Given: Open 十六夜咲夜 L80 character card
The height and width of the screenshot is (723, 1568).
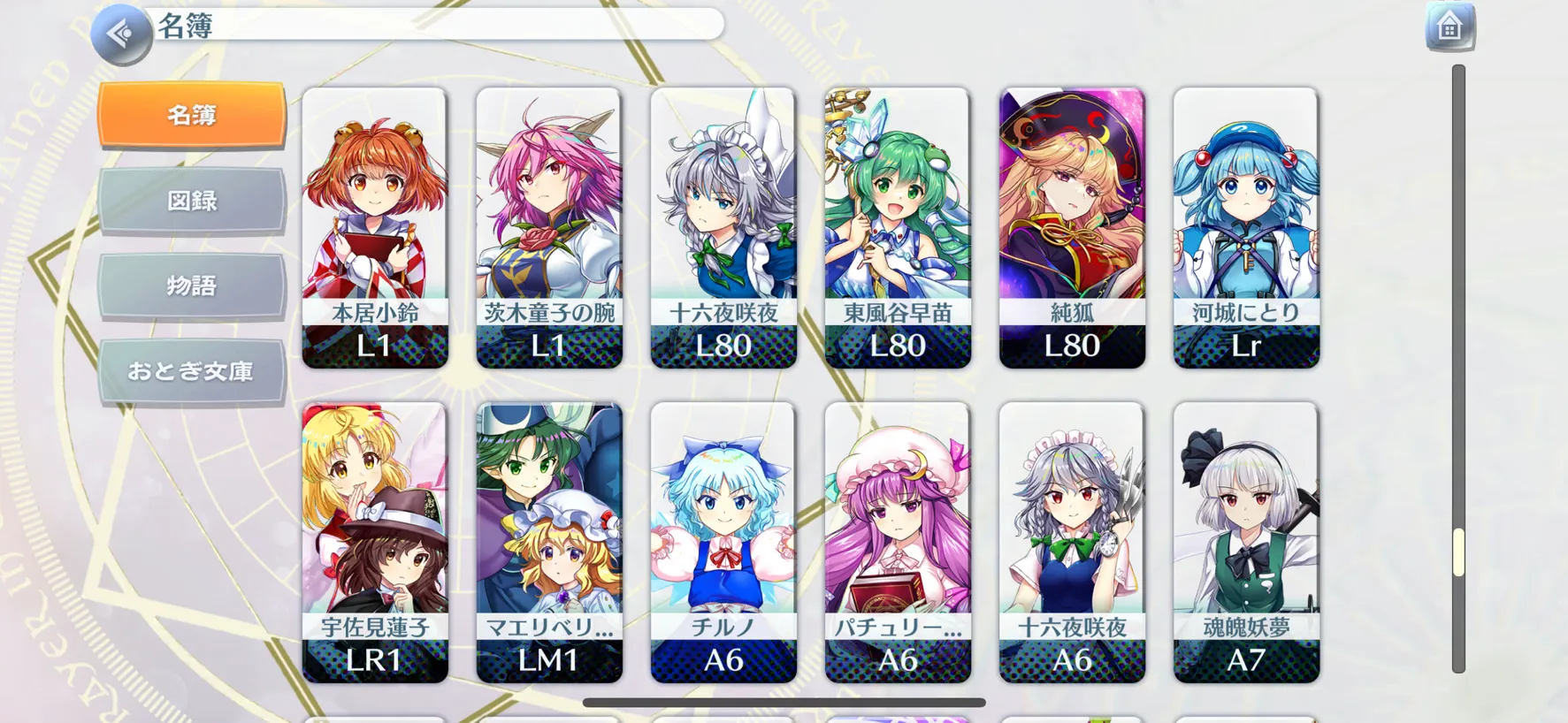Looking at the screenshot, I should [x=723, y=227].
